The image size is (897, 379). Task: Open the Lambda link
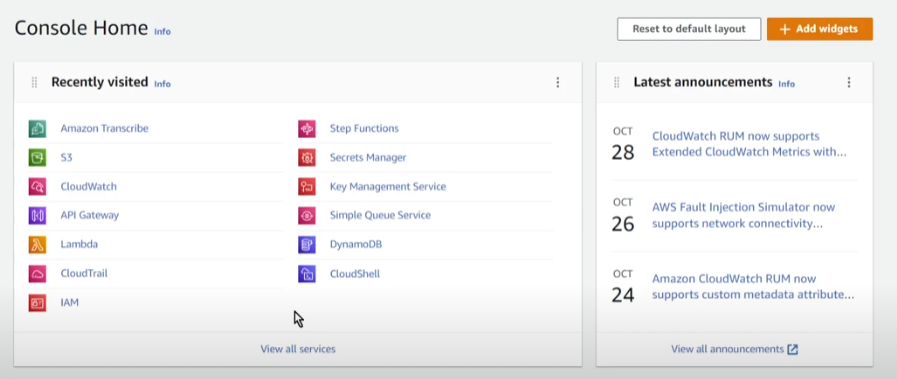[x=79, y=245]
